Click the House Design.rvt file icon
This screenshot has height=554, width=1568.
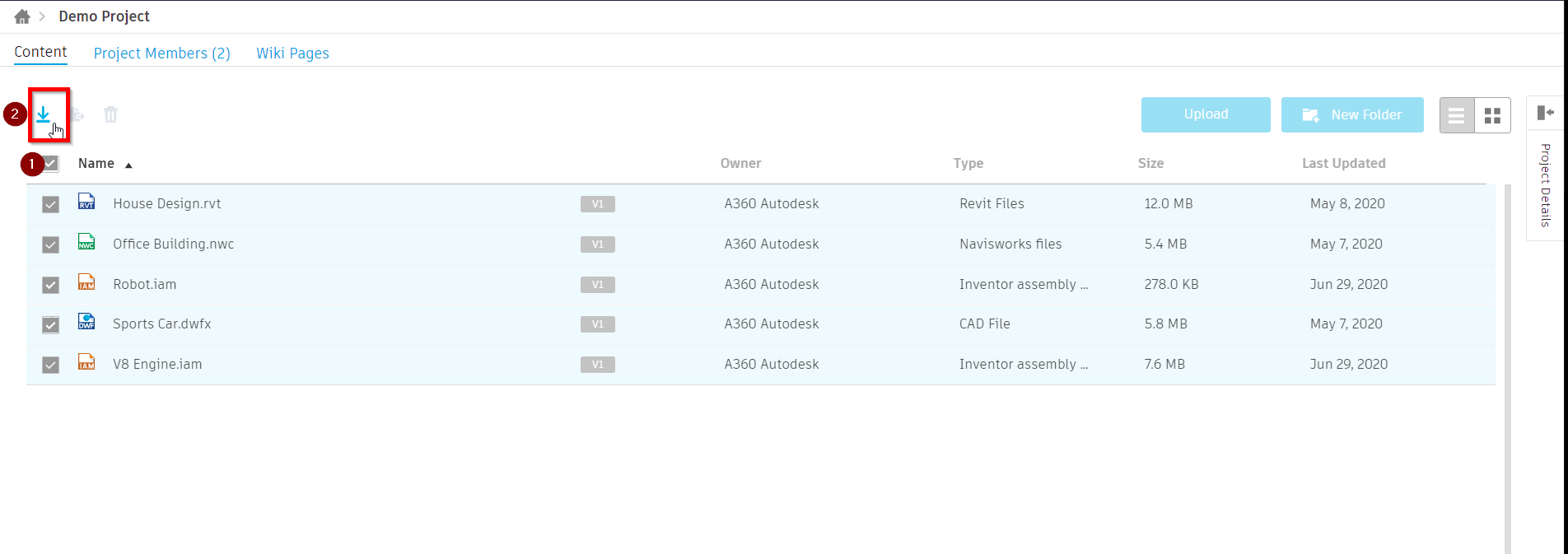pos(86,203)
